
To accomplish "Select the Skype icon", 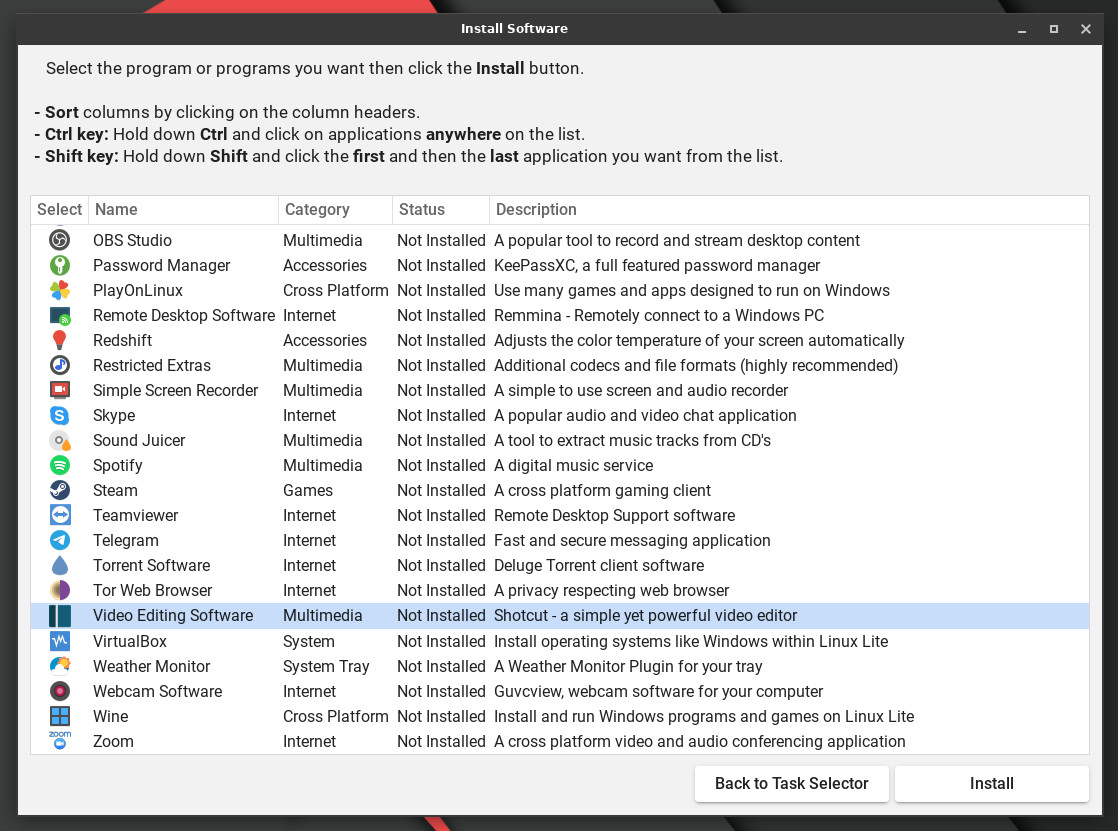I will pos(60,415).
